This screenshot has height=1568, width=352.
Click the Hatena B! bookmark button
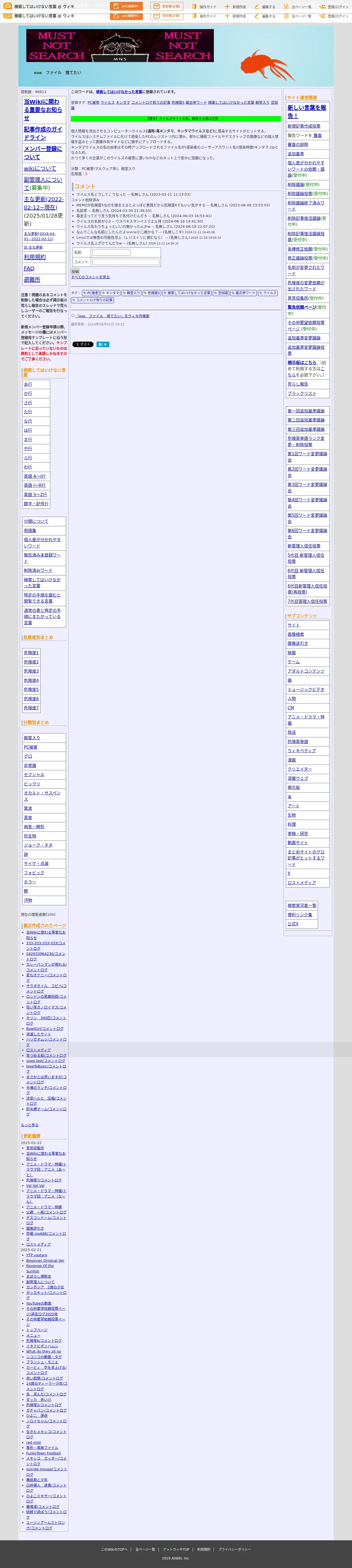point(103,344)
